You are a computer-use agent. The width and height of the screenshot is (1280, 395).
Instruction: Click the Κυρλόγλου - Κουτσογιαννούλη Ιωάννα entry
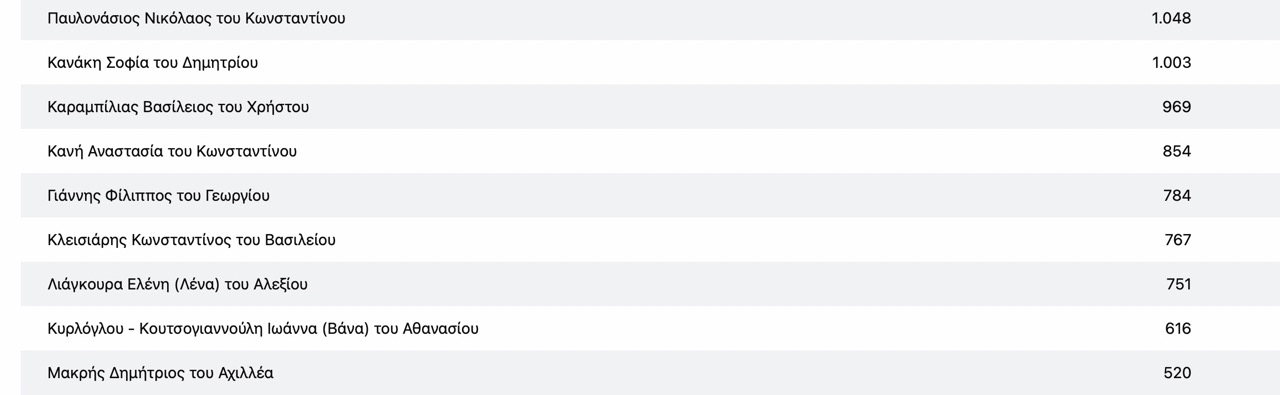[x=263, y=328]
